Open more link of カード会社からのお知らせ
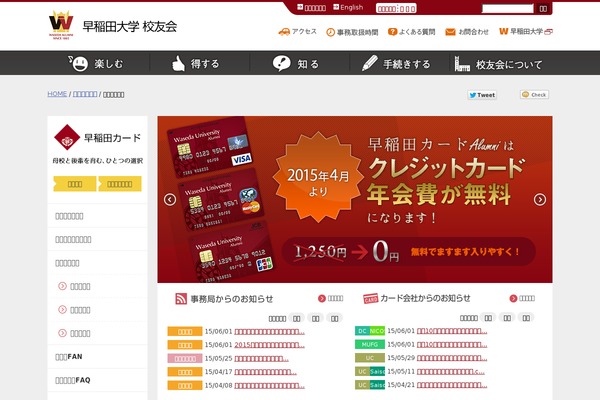The width and height of the screenshot is (600, 400). click(x=522, y=298)
